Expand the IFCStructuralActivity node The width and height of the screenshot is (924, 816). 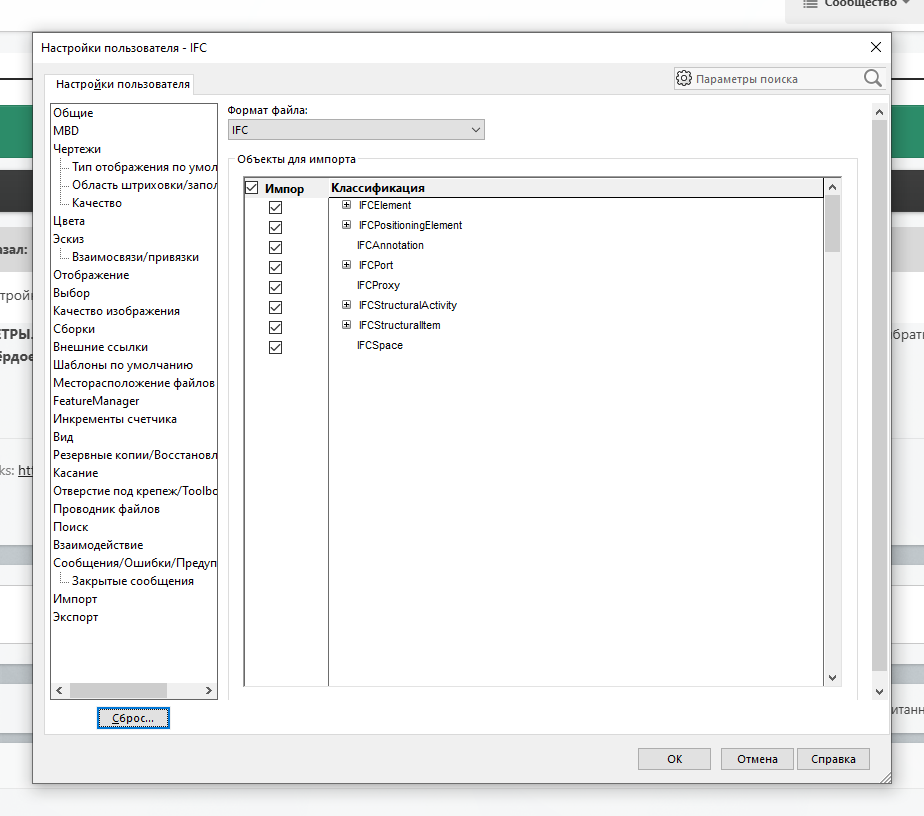pyautogui.click(x=346, y=306)
